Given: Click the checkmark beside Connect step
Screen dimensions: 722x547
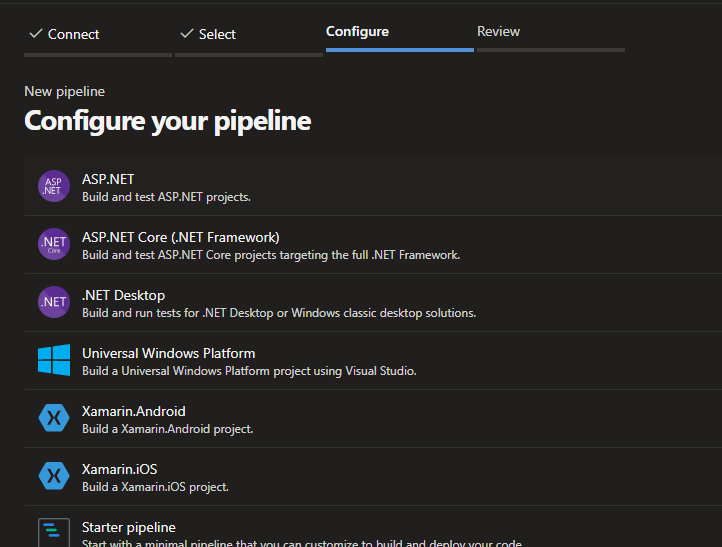Looking at the screenshot, I should tap(36, 34).
